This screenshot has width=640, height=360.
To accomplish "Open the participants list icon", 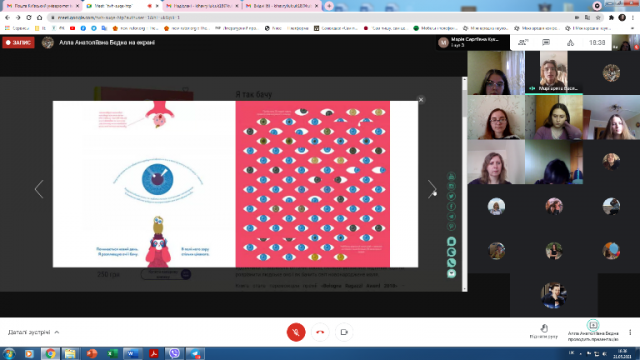I will (523, 42).
